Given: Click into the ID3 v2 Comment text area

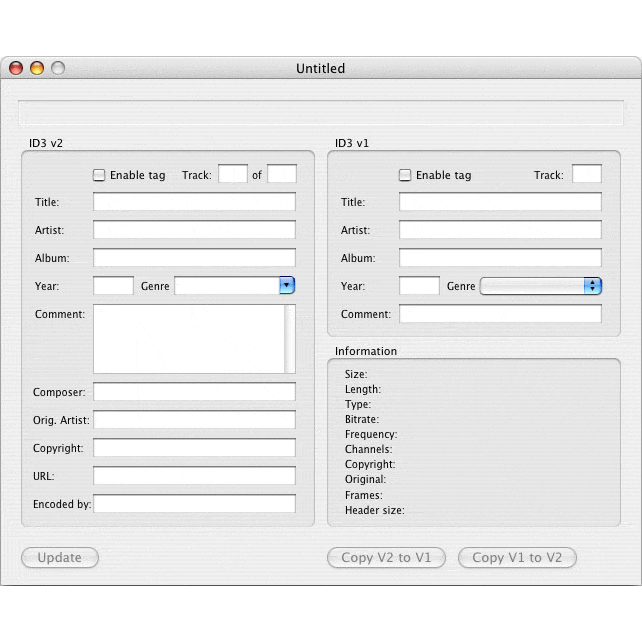Looking at the screenshot, I should [189, 339].
